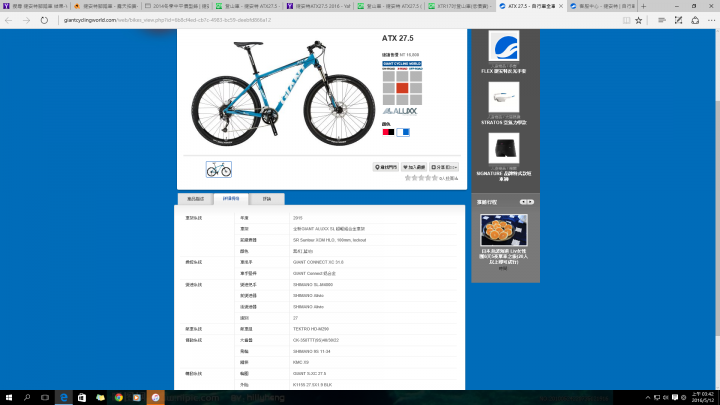The image size is (720, 405).
Task: Switch to the first Yahoo search browser tab
Action: [35, 6]
